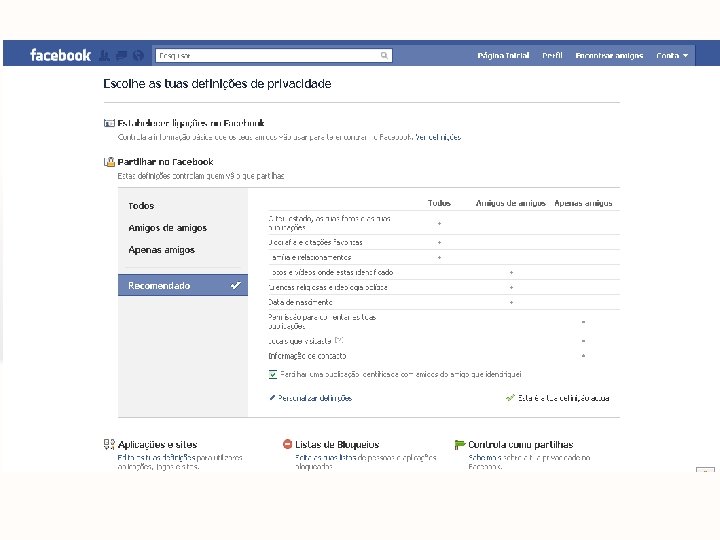720x540 pixels.
Task: Click the Partilhar no Facebook lock icon
Action: tap(109, 162)
